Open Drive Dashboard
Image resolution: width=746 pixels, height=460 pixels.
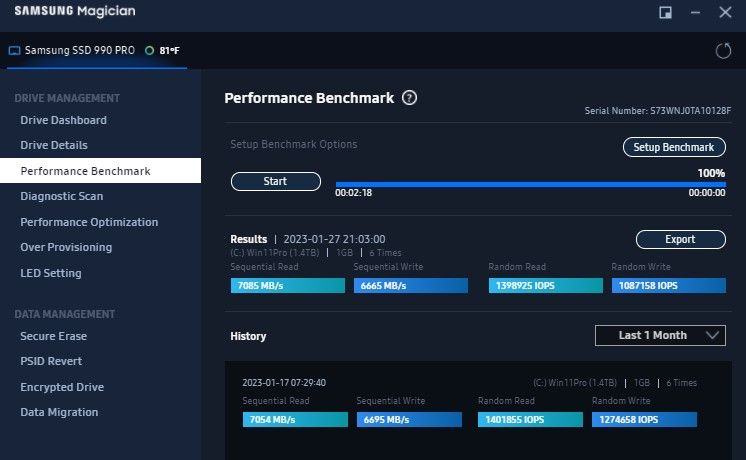63,120
